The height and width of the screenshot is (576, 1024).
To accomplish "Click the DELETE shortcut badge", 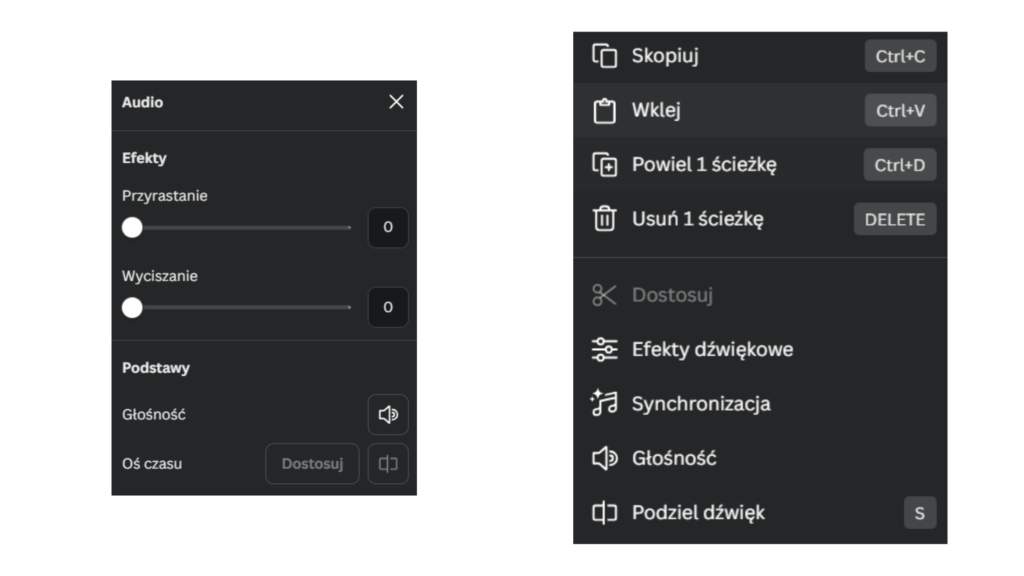I will [894, 219].
